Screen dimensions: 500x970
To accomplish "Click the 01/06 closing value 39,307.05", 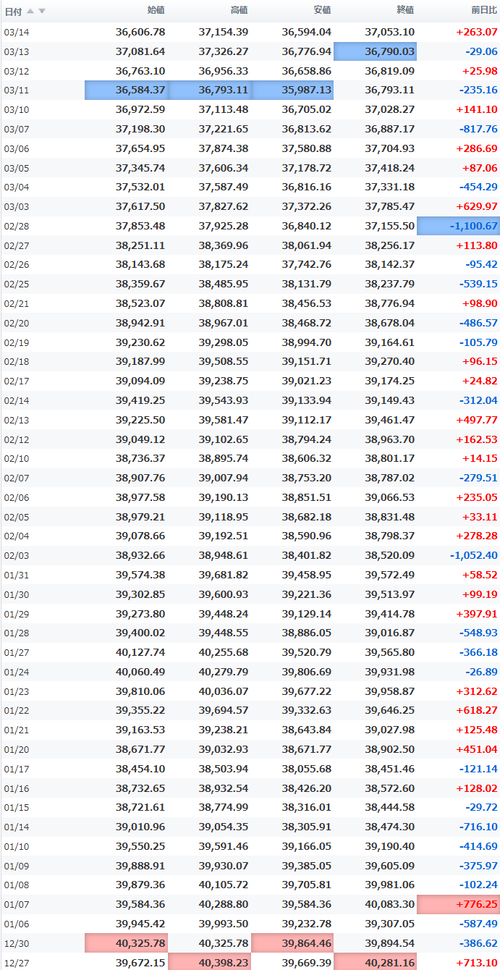I will (389, 925).
